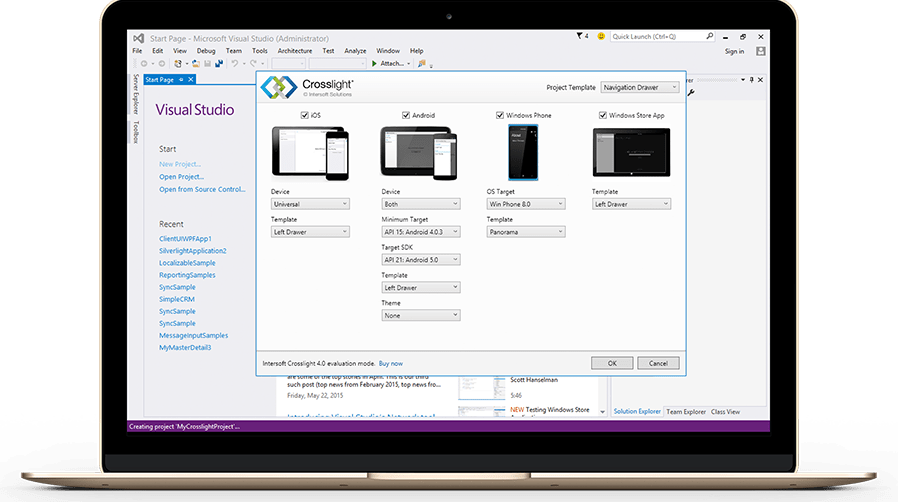Click the Undo toolbar icon
This screenshot has width=898, height=502.
coord(235,64)
